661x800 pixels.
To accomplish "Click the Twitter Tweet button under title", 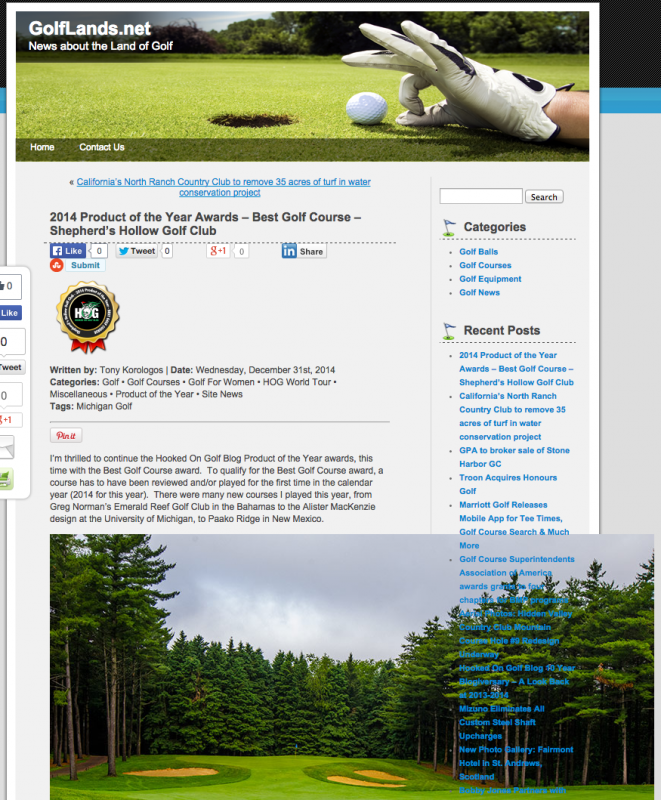I will (136, 251).
